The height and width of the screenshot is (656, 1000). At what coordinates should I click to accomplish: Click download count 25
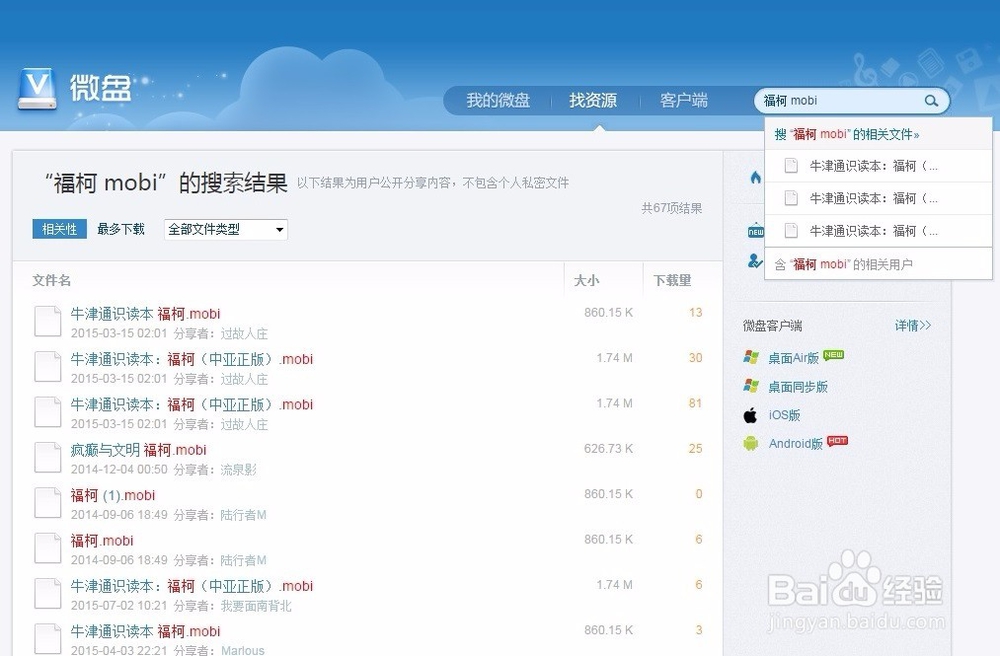click(x=695, y=449)
